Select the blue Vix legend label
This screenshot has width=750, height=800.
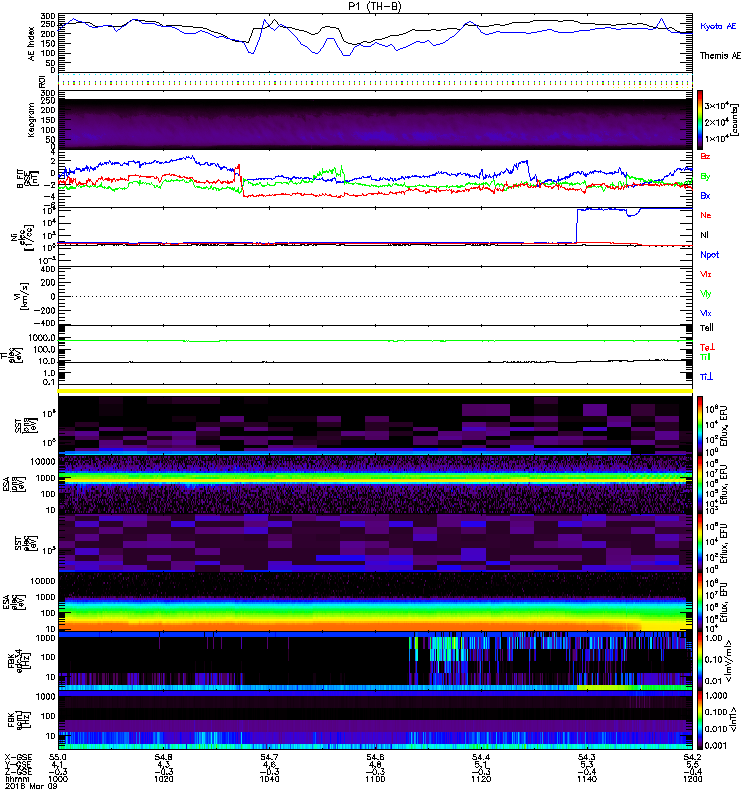pos(705,313)
